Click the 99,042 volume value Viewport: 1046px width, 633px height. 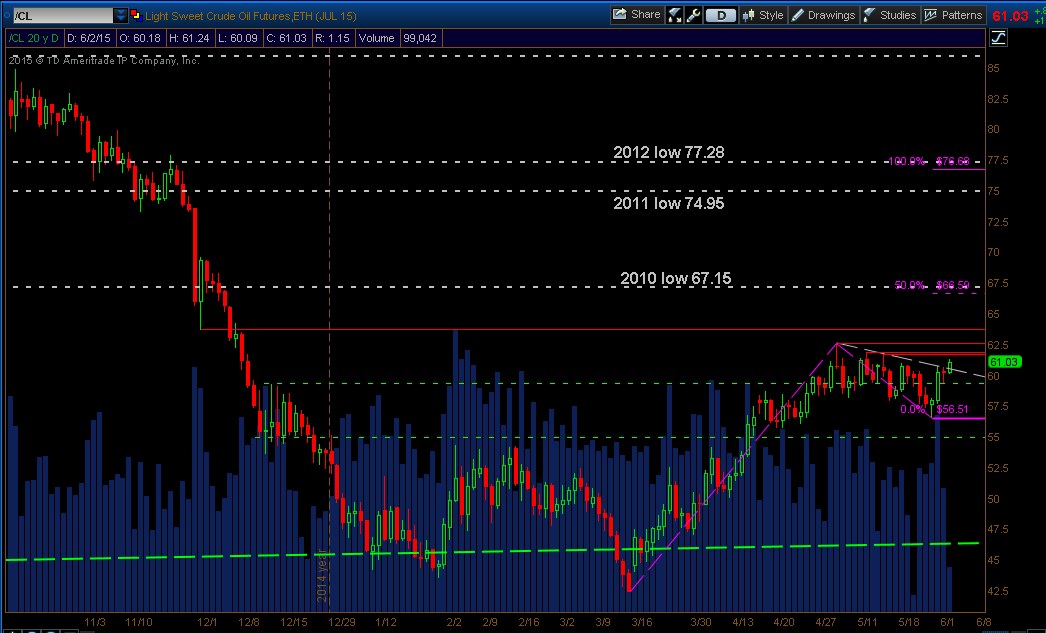[420, 38]
